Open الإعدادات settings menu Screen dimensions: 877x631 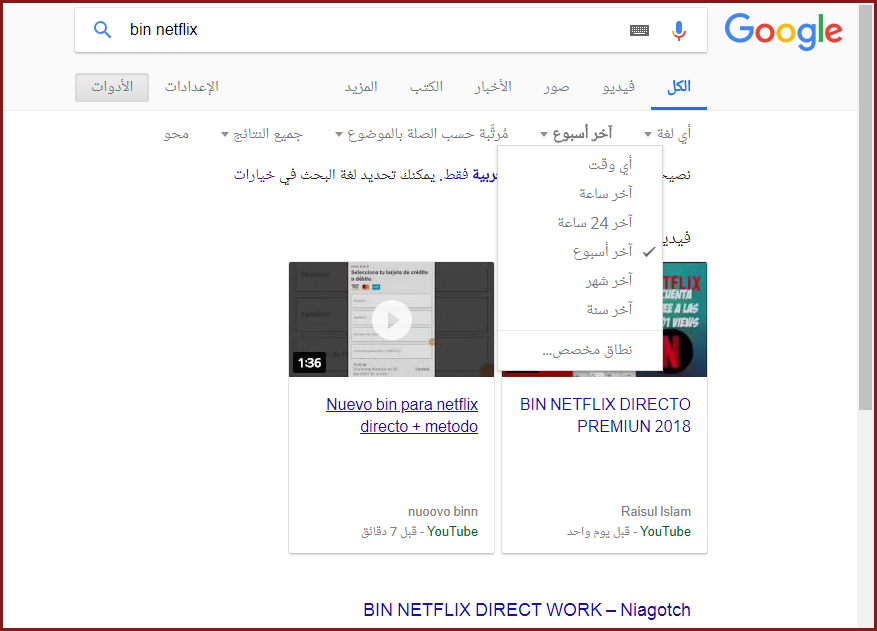(x=192, y=87)
